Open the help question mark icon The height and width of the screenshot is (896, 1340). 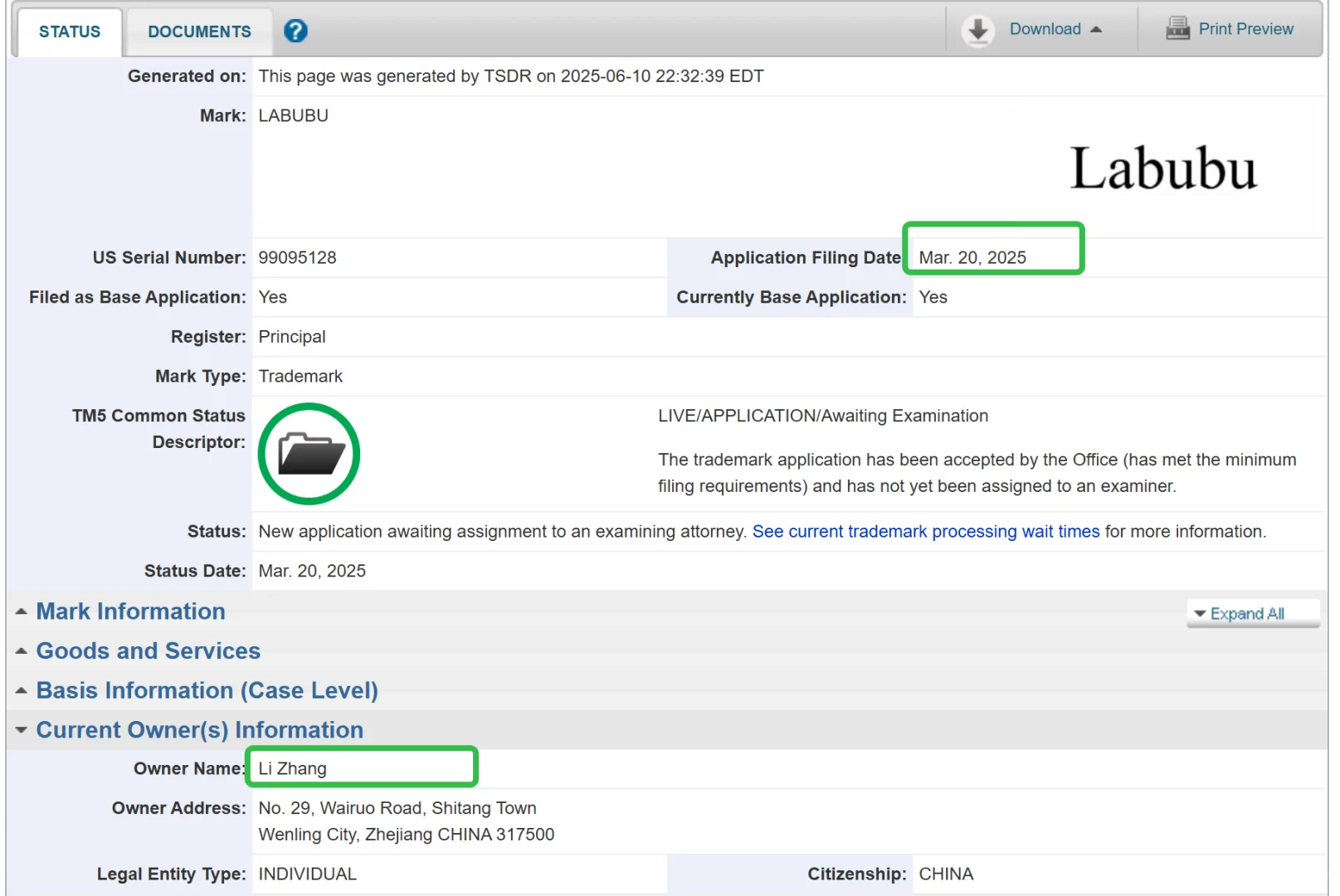coord(295,31)
